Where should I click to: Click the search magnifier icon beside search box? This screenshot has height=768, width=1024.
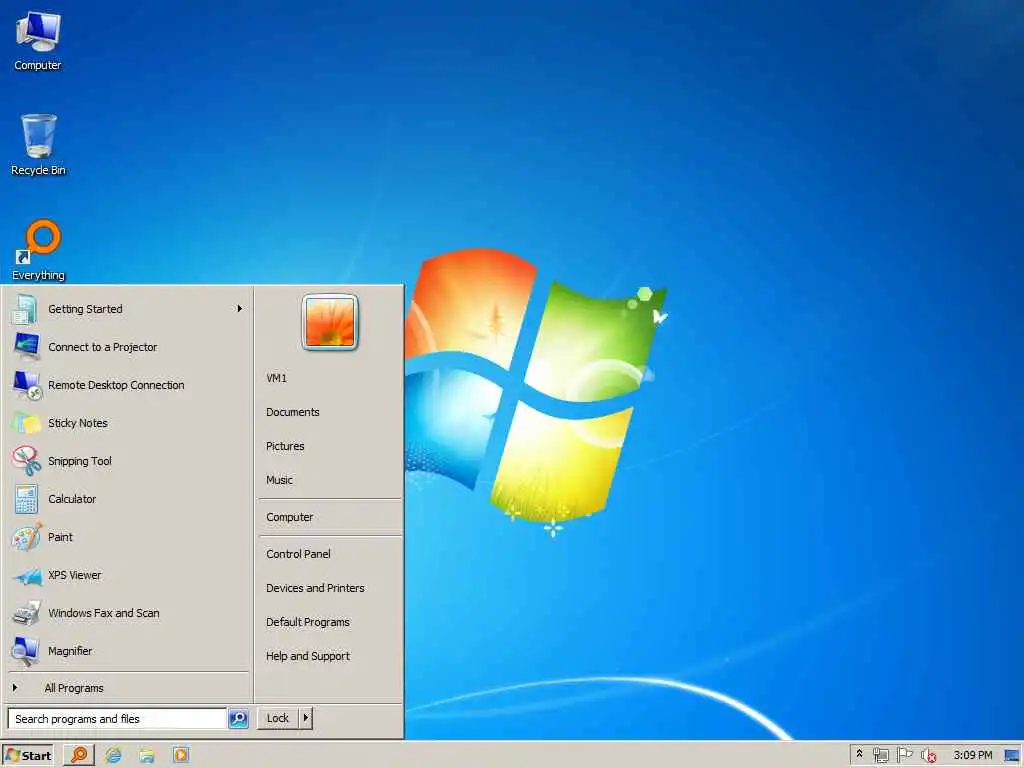238,718
